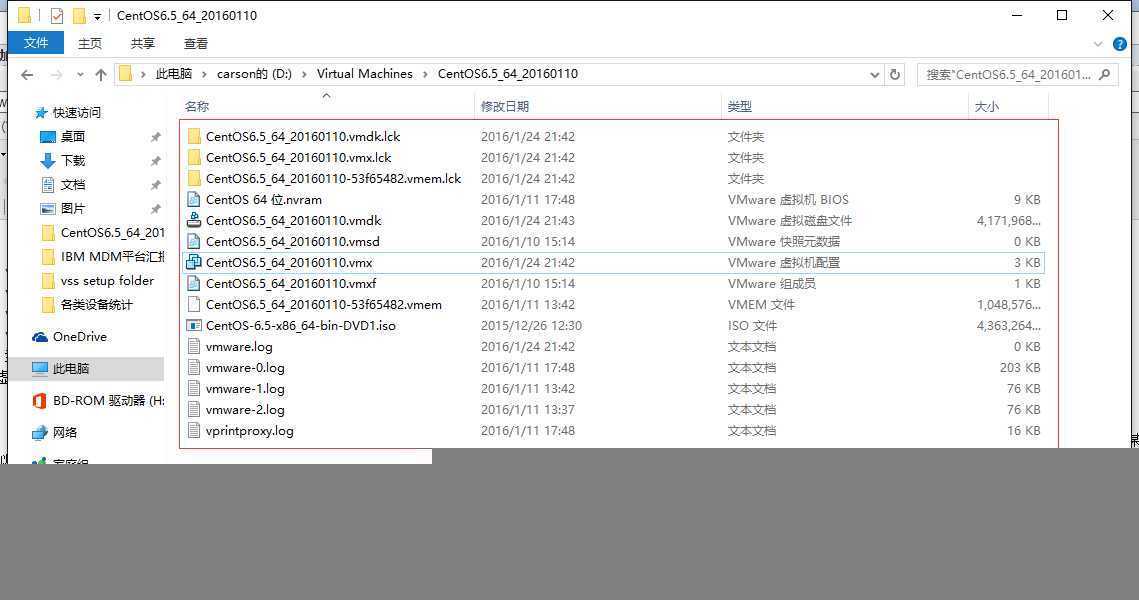Select the vmware-0.log file name
This screenshot has height=600, width=1139.
(245, 368)
